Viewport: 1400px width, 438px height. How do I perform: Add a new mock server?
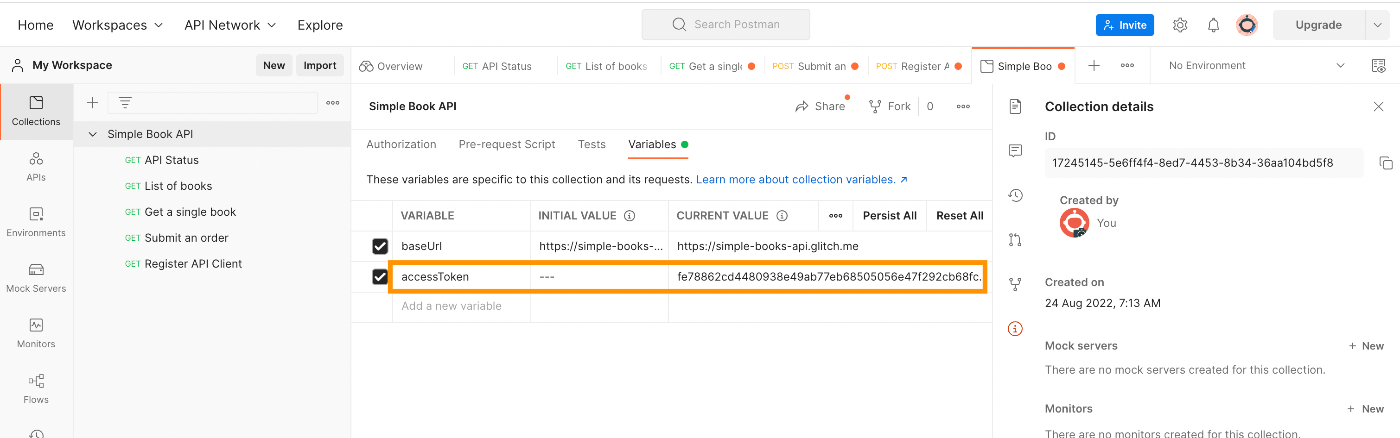pyautogui.click(x=1366, y=346)
